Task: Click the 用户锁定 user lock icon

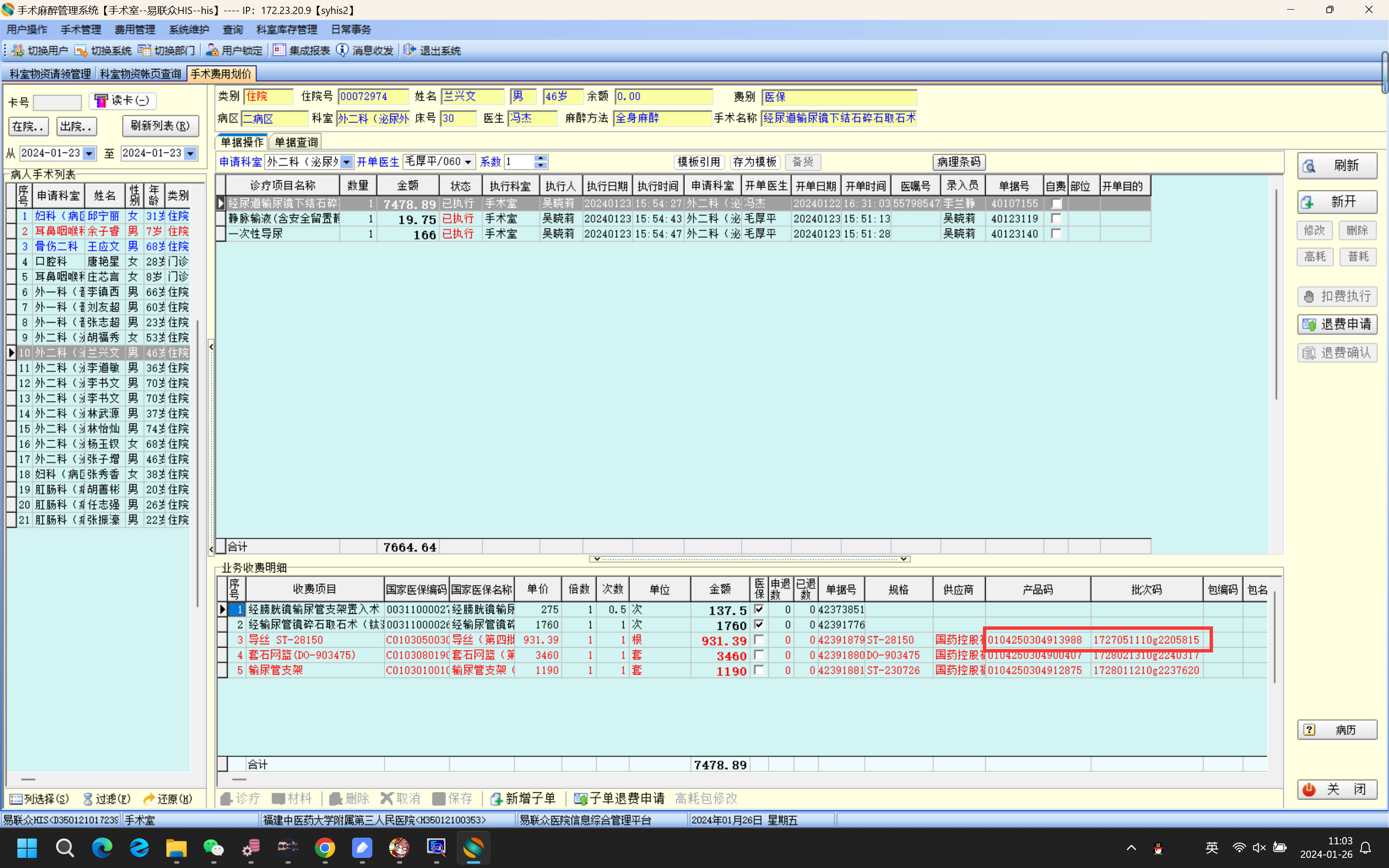Action: [x=212, y=51]
